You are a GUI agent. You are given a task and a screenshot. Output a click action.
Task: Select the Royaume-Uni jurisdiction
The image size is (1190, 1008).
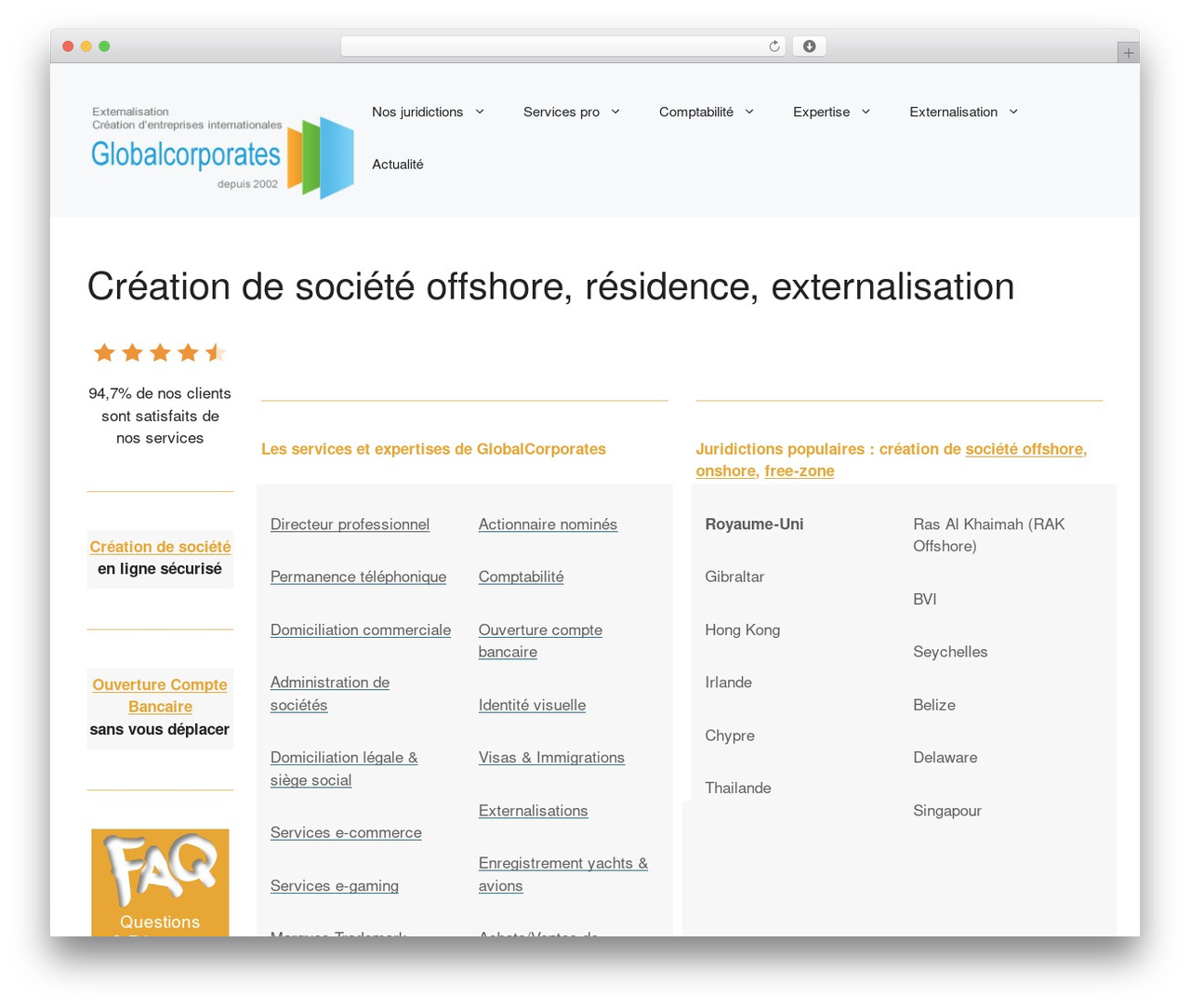[x=754, y=524]
